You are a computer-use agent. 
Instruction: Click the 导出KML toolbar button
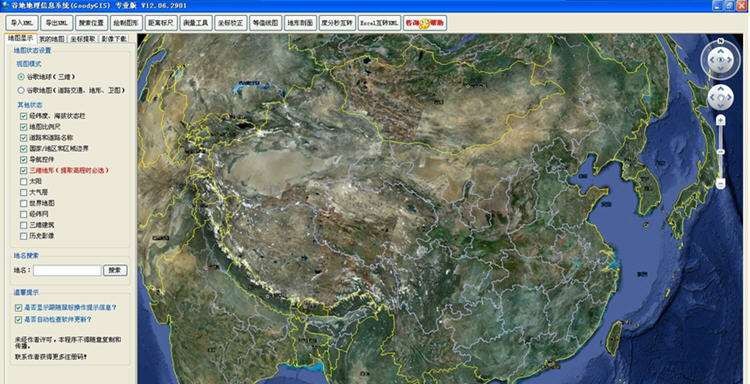pyautogui.click(x=57, y=22)
